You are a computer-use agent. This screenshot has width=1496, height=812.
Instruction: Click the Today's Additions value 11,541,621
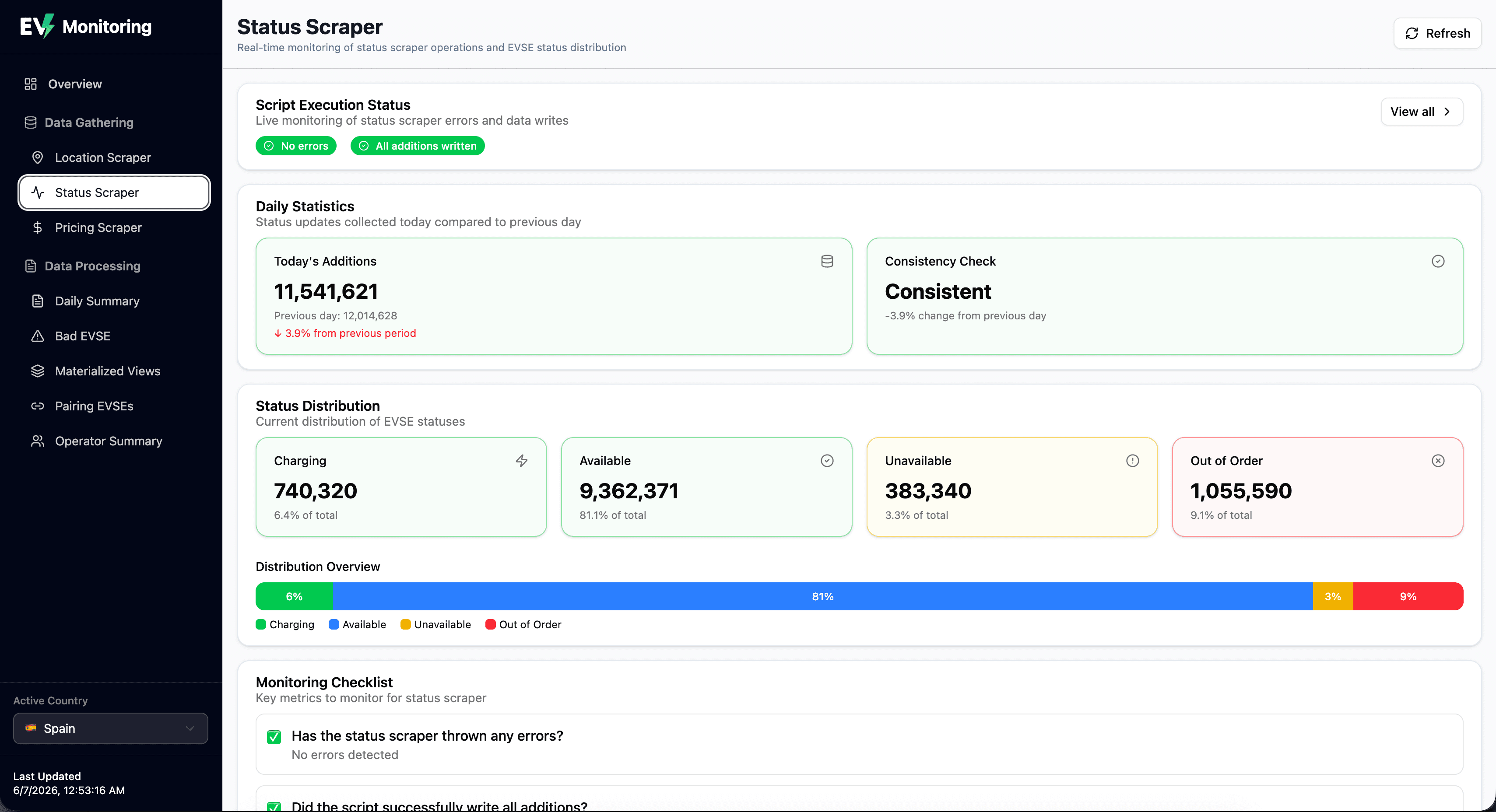click(326, 291)
